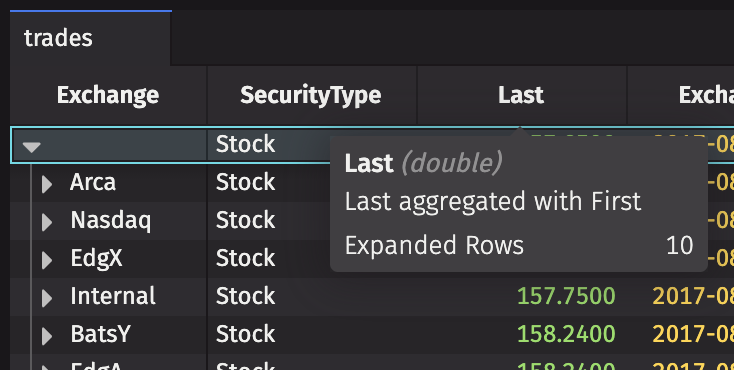Viewport: 734px width, 370px height.
Task: Expand the BatsY row arrow
Action: 46,336
